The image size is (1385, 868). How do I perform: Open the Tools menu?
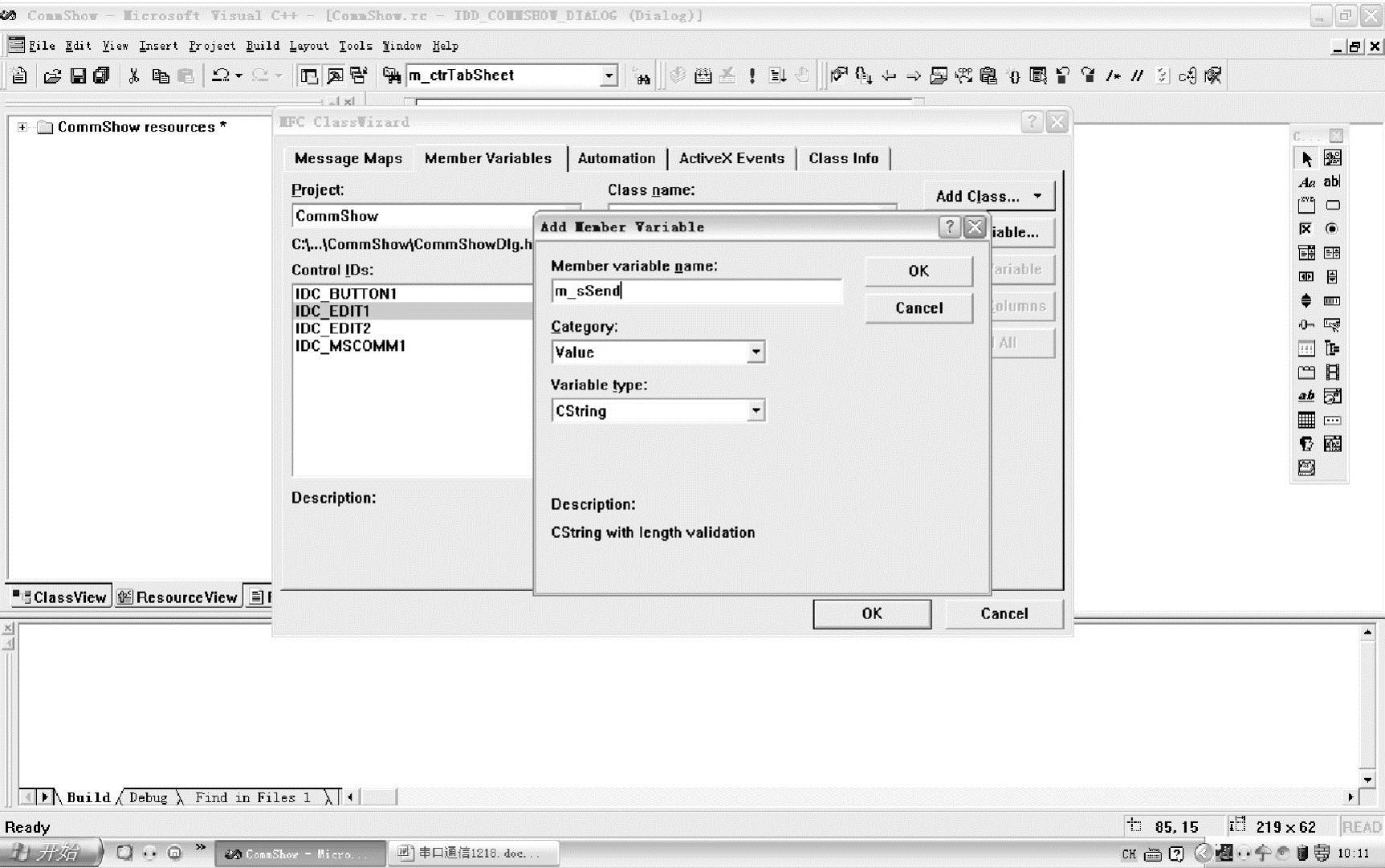[355, 46]
